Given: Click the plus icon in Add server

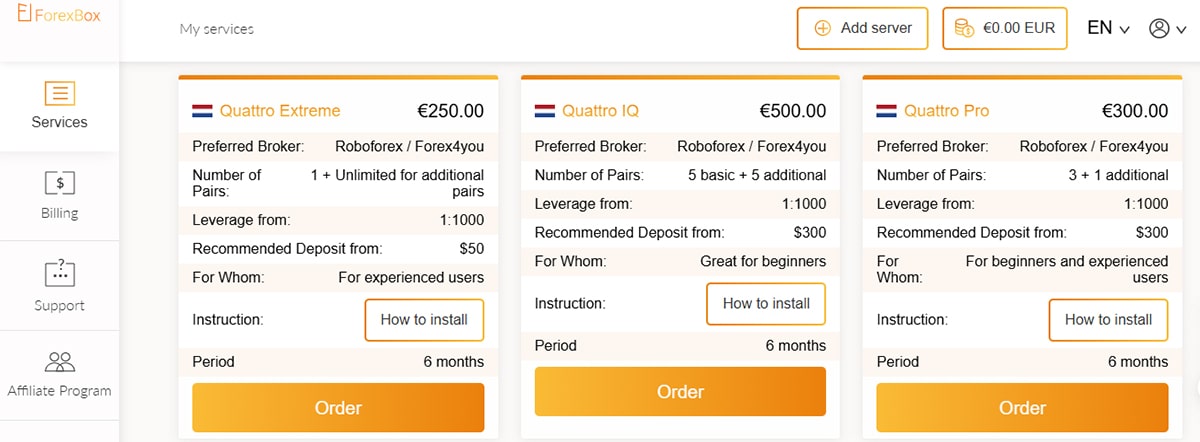Looking at the screenshot, I should [x=824, y=28].
